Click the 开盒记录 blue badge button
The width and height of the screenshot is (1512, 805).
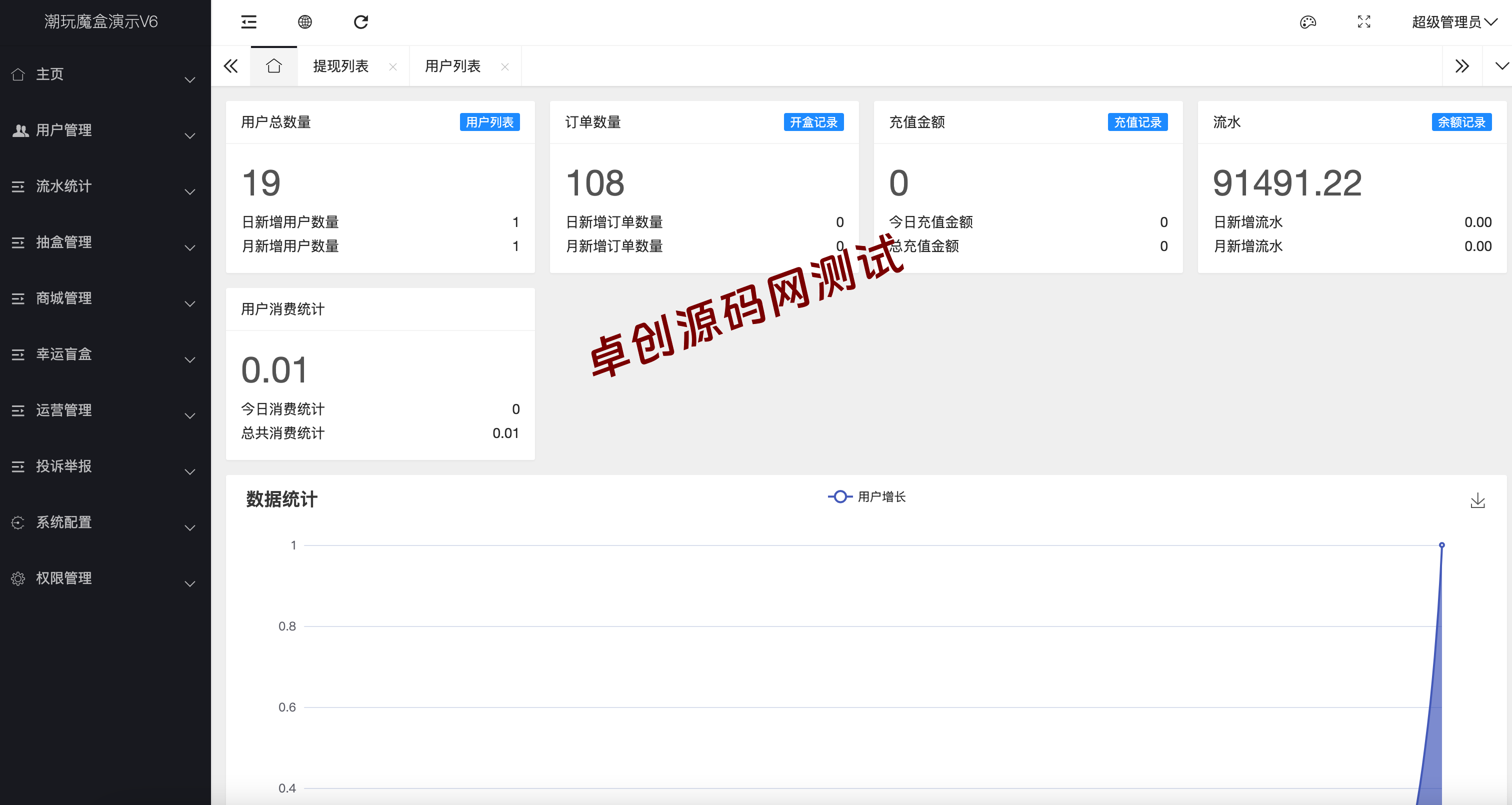pyautogui.click(x=813, y=122)
